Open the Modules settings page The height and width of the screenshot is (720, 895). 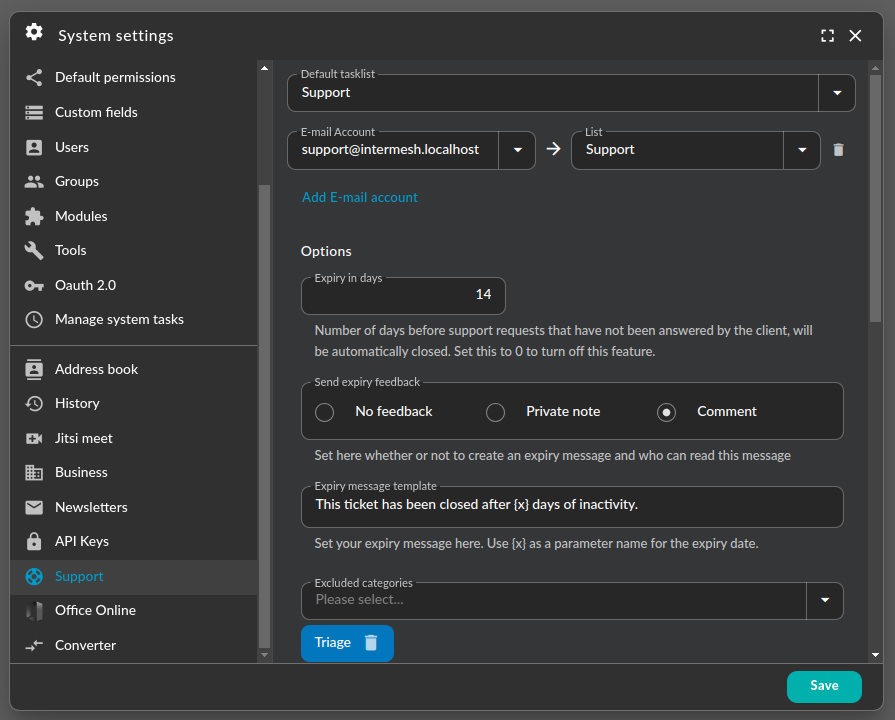134,216
